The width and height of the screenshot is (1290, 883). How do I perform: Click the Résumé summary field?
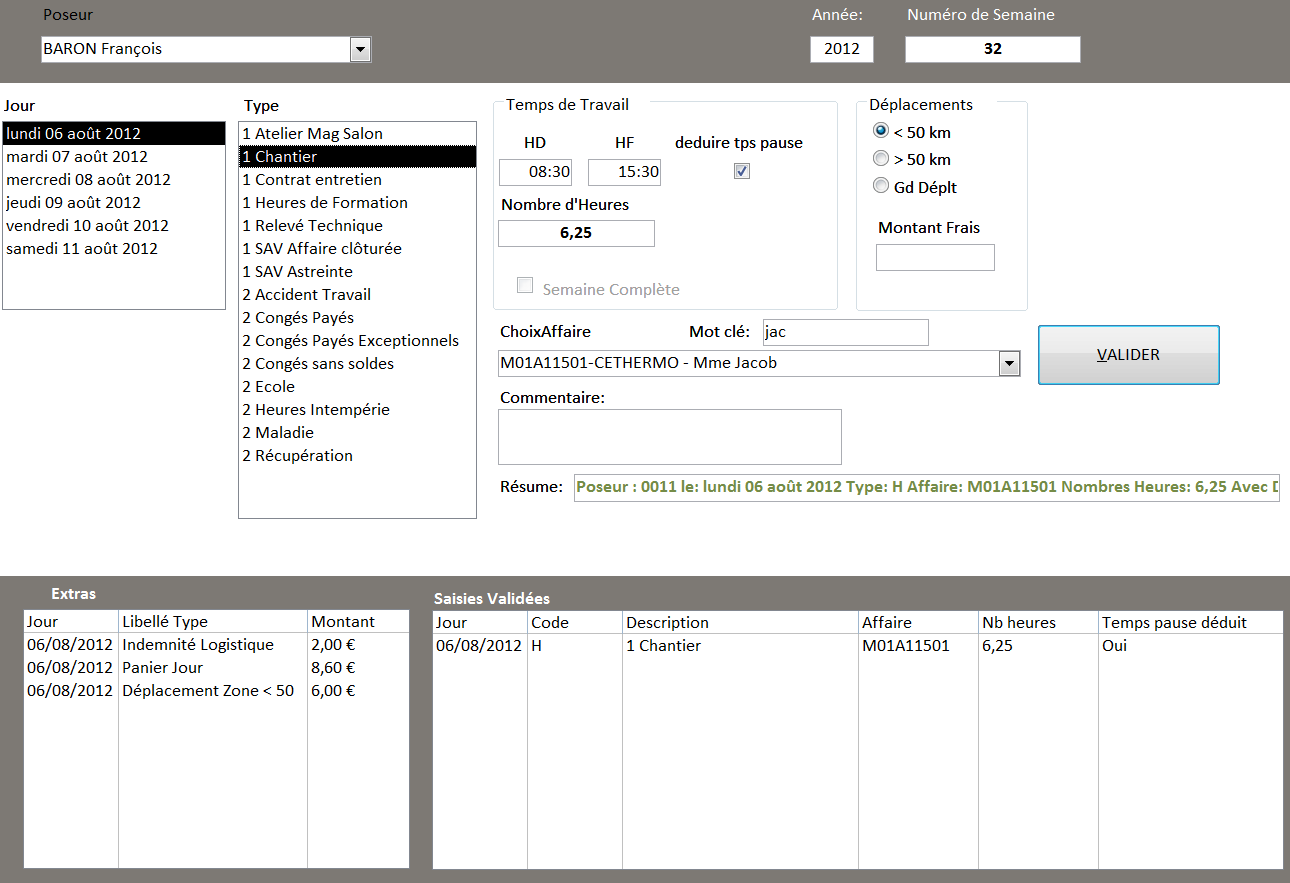click(x=927, y=488)
